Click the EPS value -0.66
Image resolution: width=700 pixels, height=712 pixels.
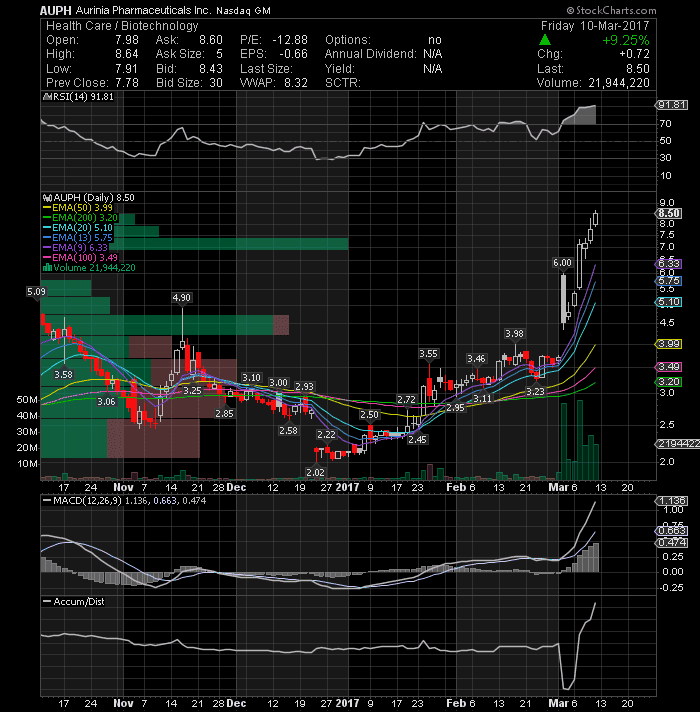pyautogui.click(x=293, y=54)
